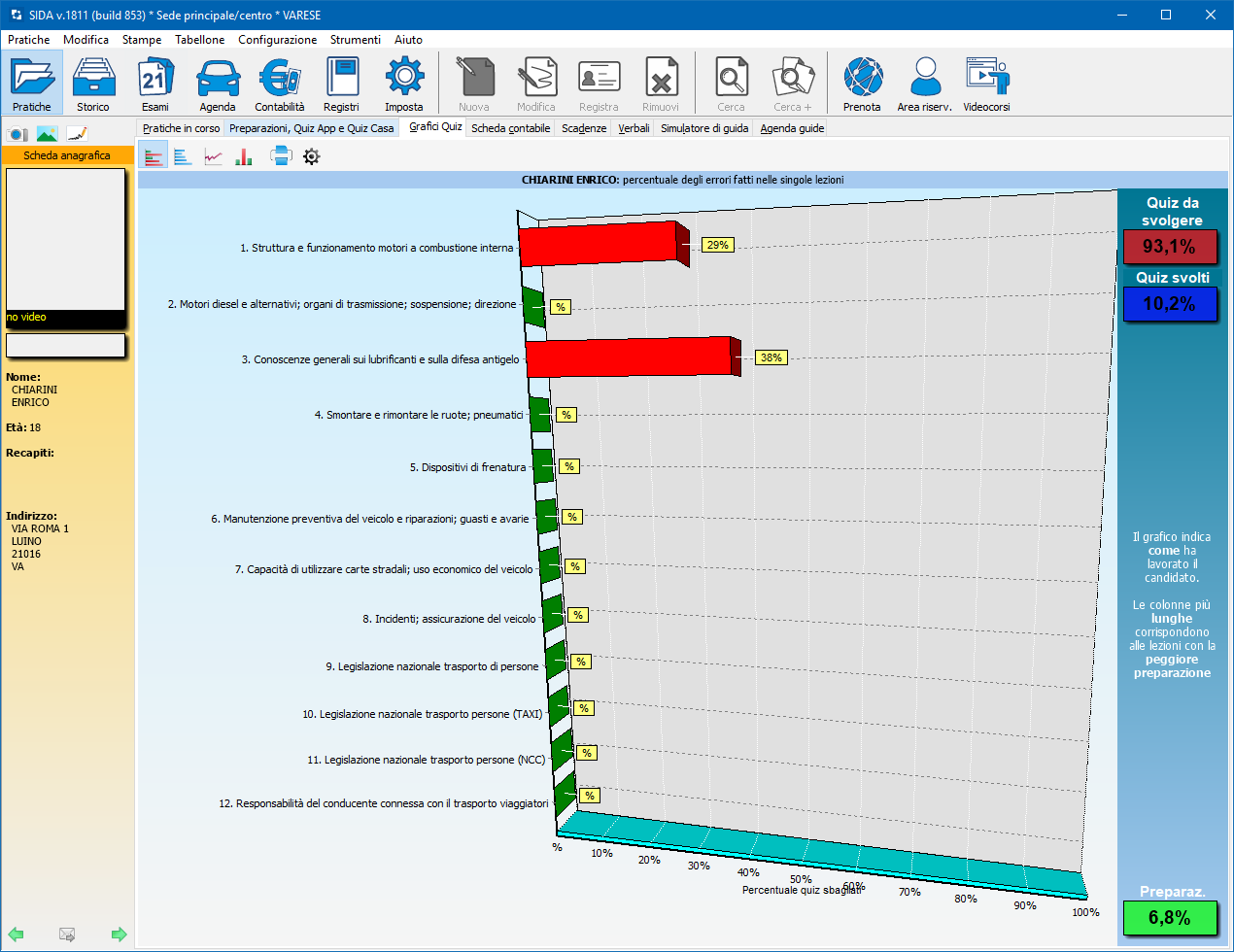The image size is (1234, 952).
Task: Switch to Simulatore di guida tab
Action: (704, 128)
